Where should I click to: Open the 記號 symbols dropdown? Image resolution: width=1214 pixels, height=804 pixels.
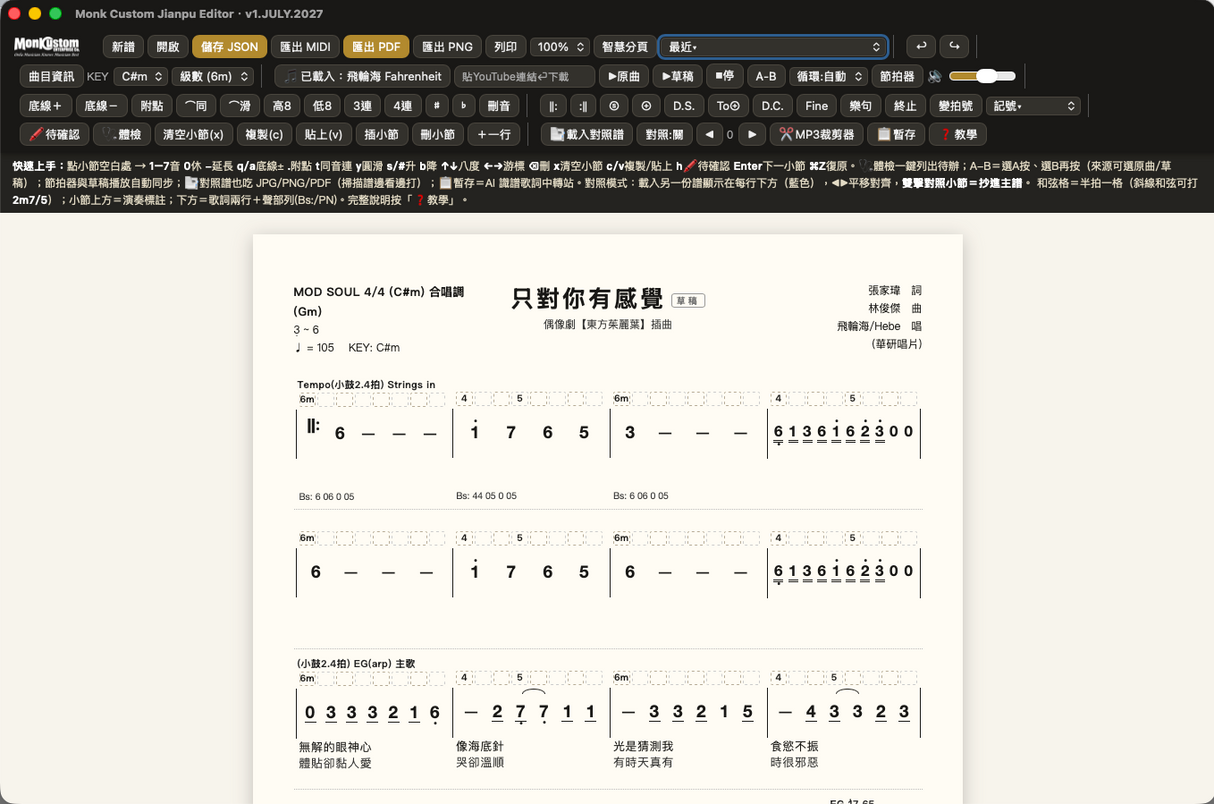1033,105
